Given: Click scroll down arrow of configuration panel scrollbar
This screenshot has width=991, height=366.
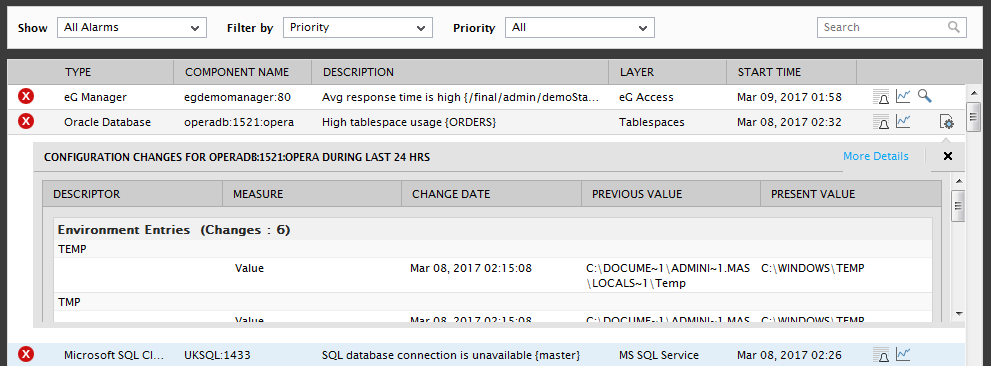Looking at the screenshot, I should click(x=958, y=313).
